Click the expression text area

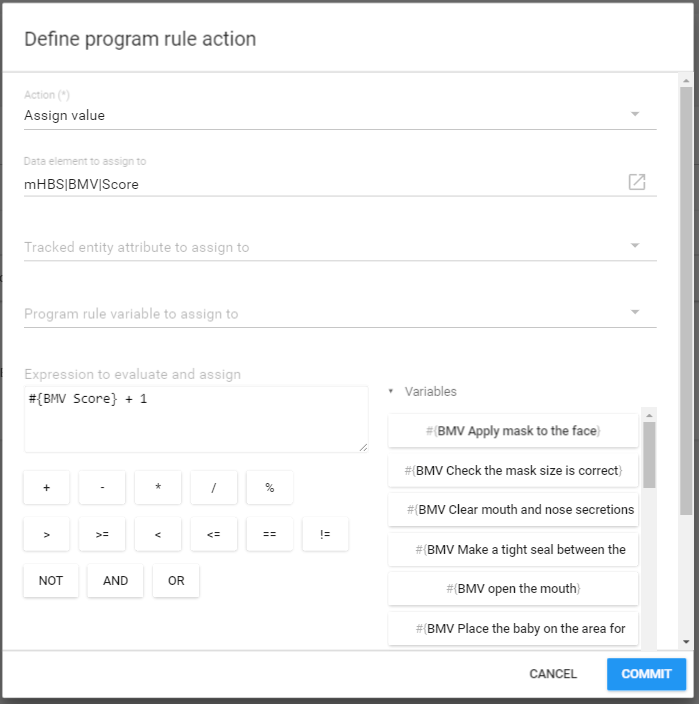(x=196, y=419)
